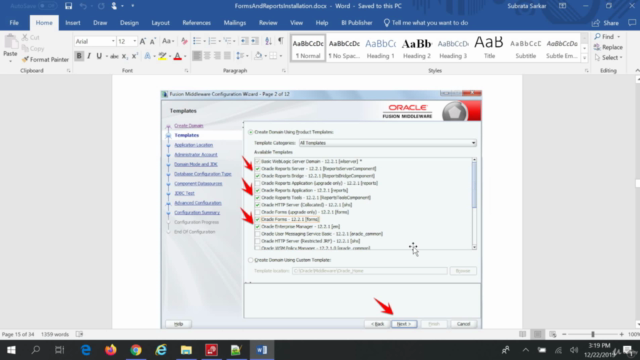Image resolution: width=640 pixels, height=360 pixels.
Task: Apply the Heading 1 style
Action: click(380, 48)
